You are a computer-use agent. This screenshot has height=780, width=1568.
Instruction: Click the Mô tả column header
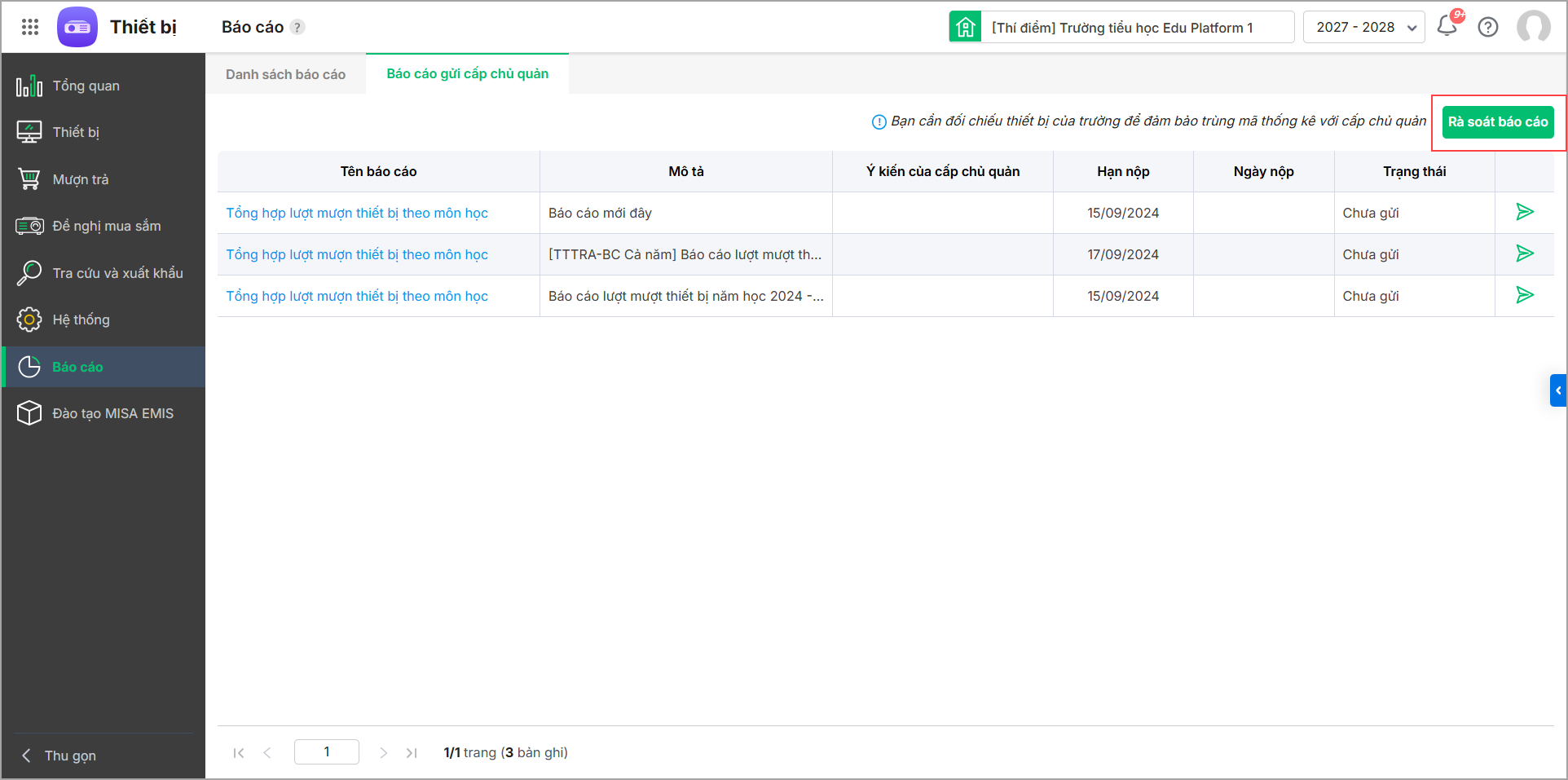686,171
